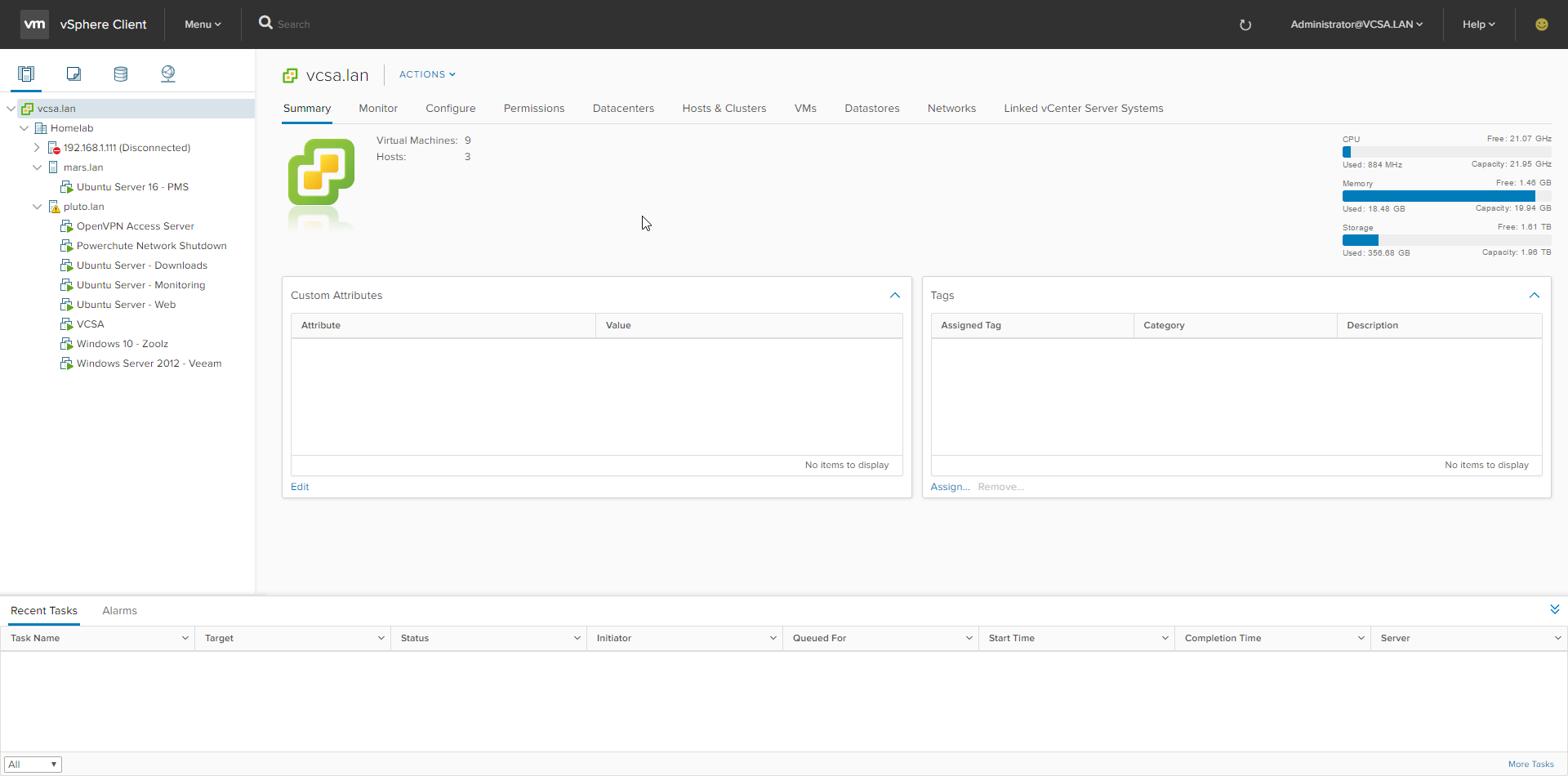The image size is (1568, 776).
Task: Open the Hosts and Clusters inventory view icon
Action: click(26, 74)
